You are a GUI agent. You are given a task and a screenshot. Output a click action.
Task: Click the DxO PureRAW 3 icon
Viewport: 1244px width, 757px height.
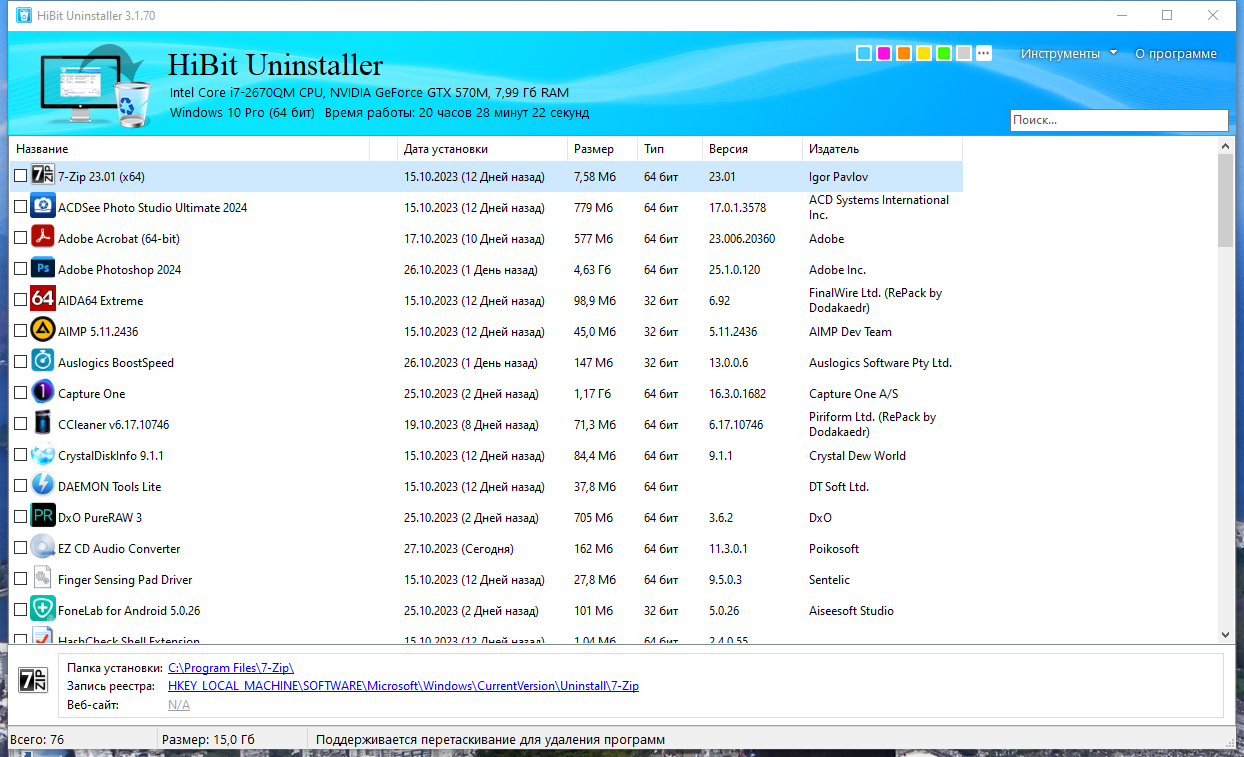[43, 517]
